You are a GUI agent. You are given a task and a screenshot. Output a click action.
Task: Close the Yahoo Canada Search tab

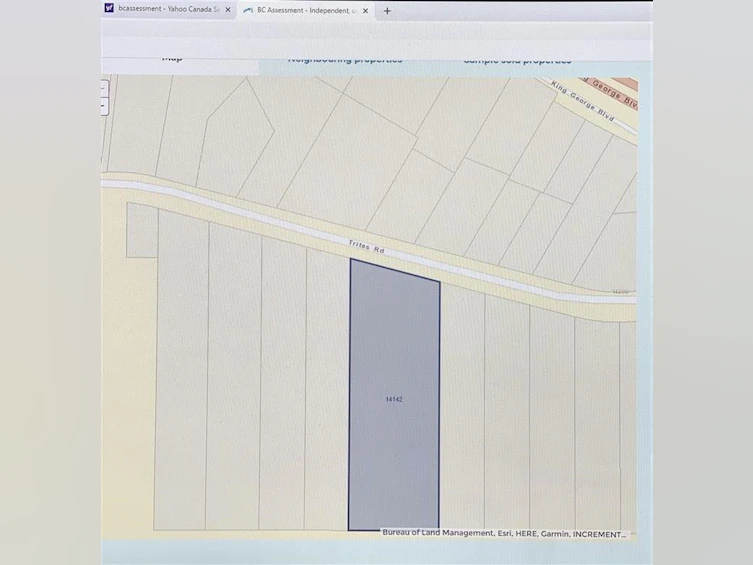click(x=228, y=9)
